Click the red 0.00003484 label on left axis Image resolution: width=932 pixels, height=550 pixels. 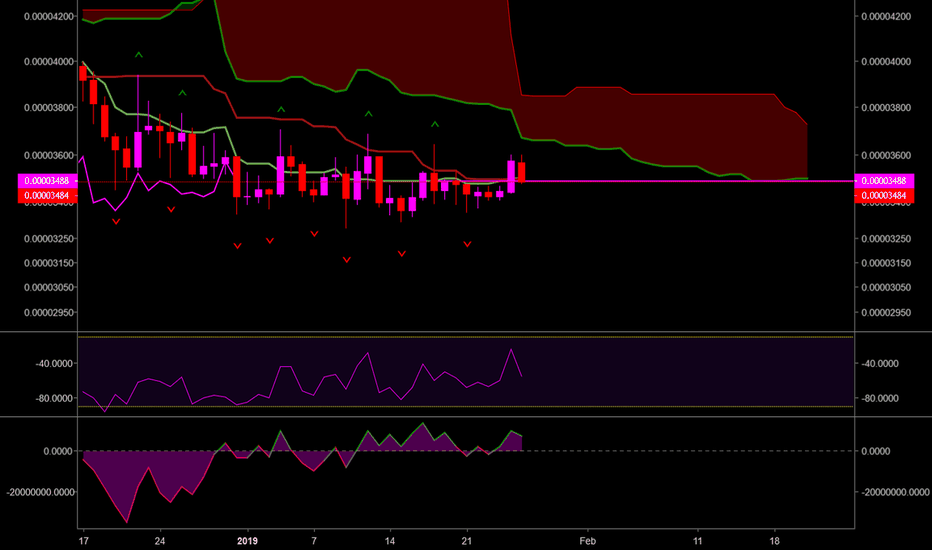pos(48,196)
